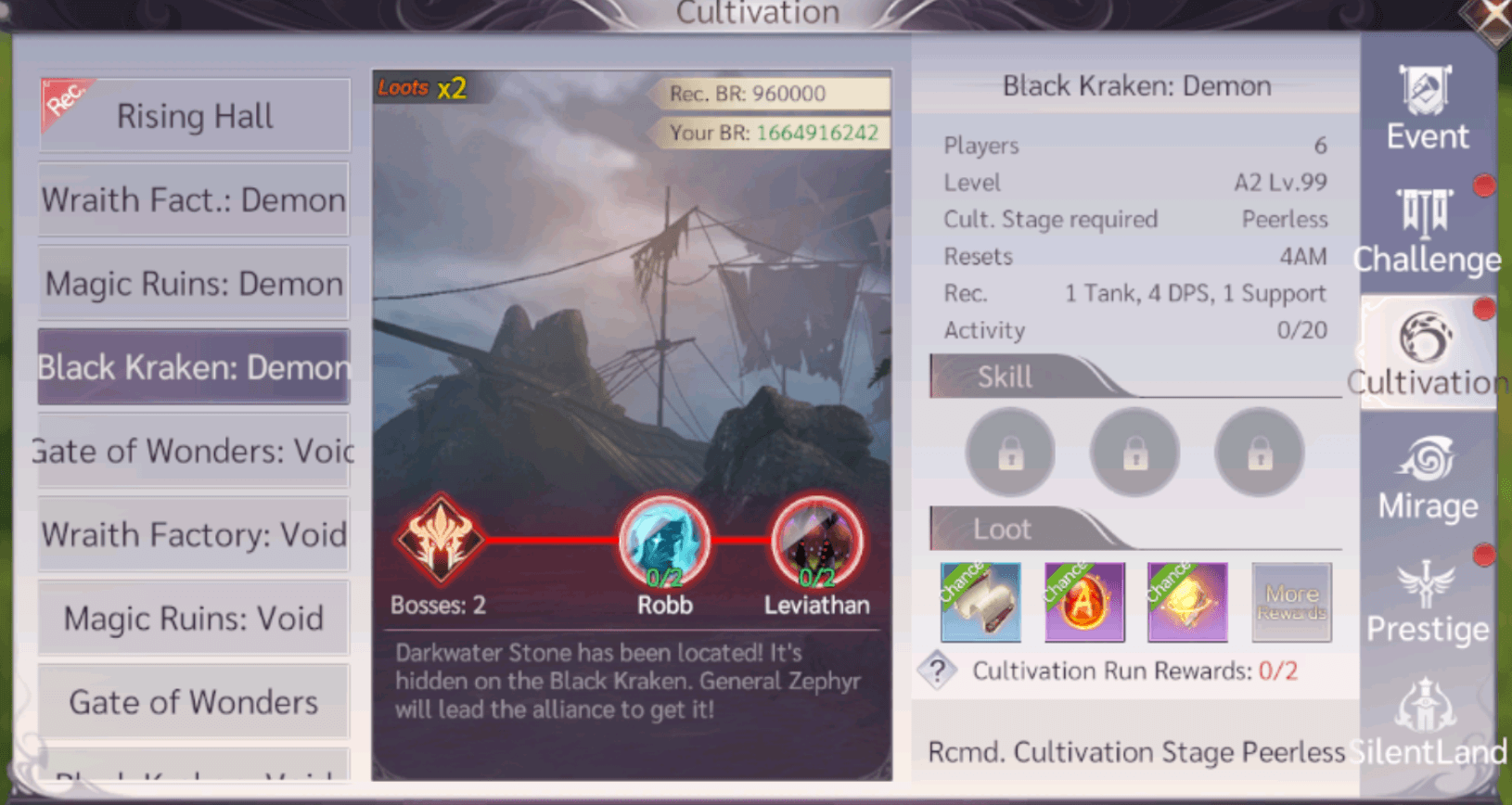Viewport: 1512px width, 805px height.
Task: Click the golden crystal loot item
Action: 1187,603
